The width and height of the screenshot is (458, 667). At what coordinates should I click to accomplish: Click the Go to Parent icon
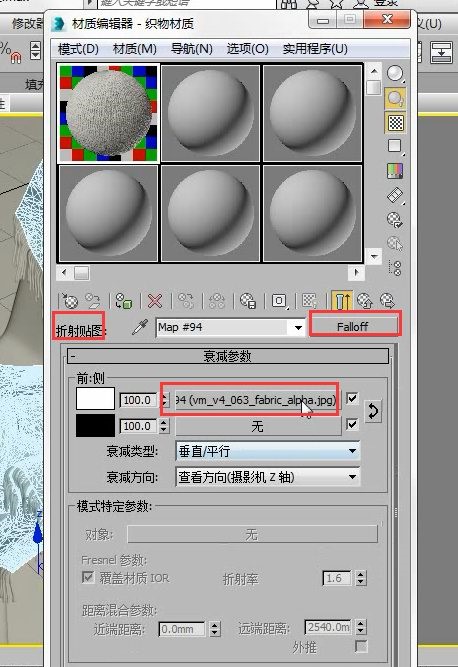click(x=364, y=301)
